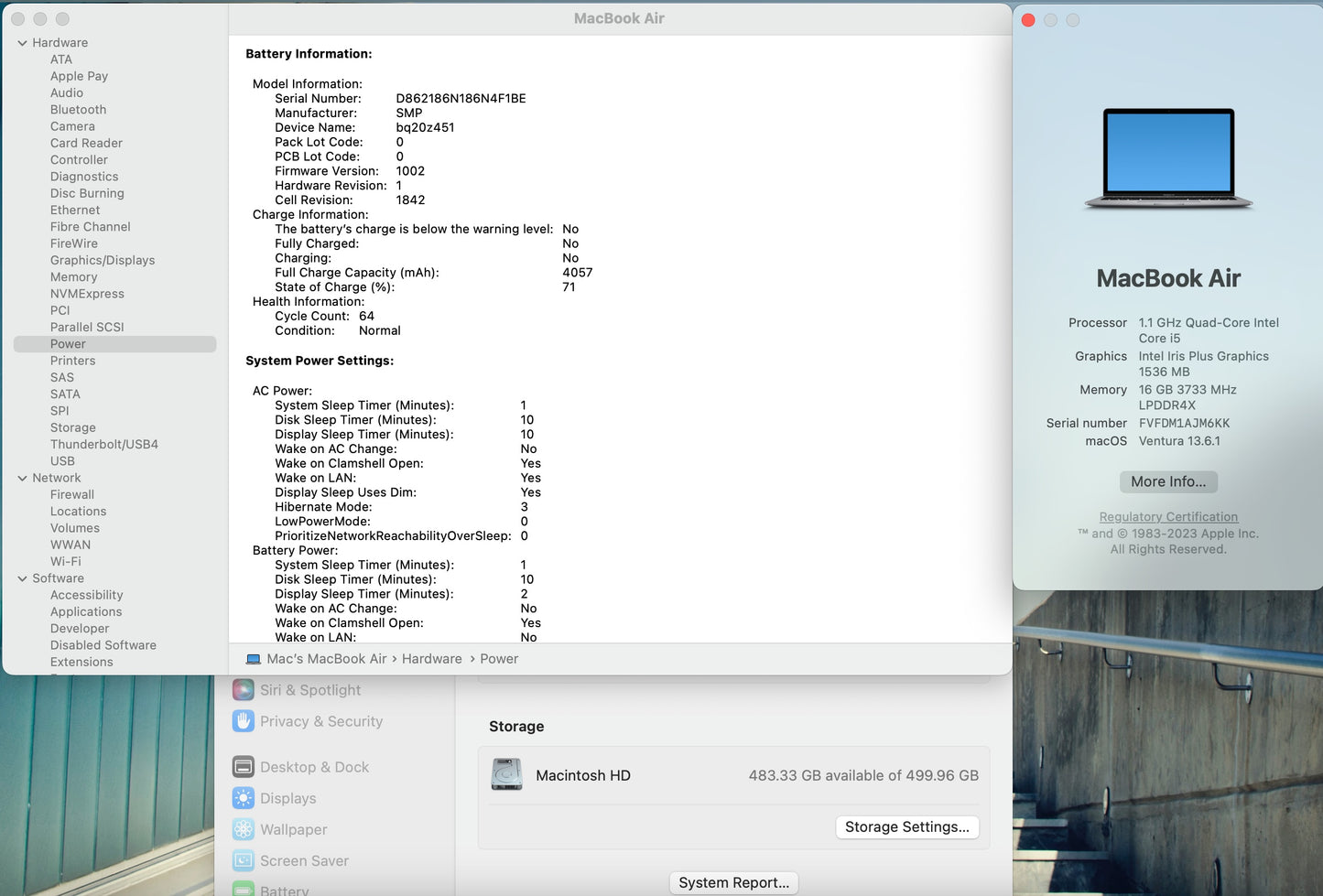Click the Macintosh HD disk icon
The image size is (1323, 896).
[x=506, y=775]
